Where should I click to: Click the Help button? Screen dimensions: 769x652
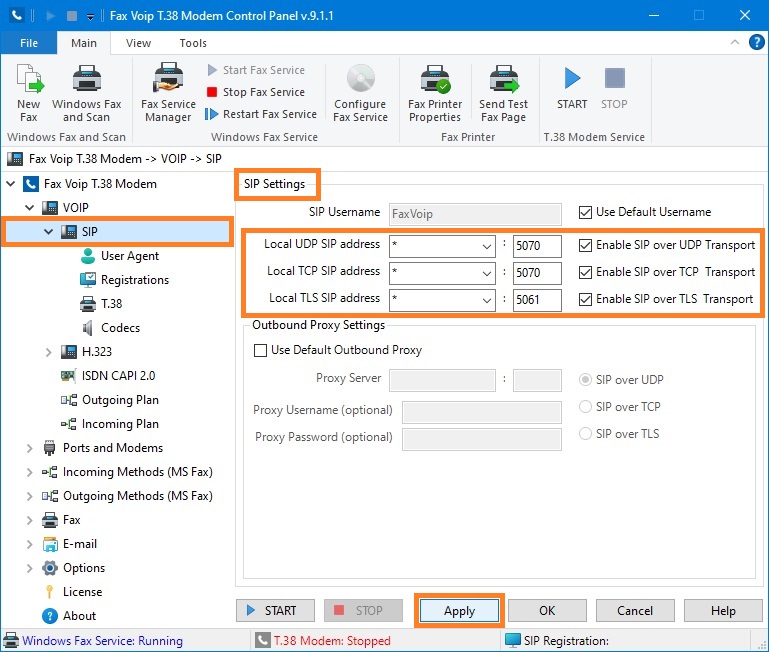point(723,611)
